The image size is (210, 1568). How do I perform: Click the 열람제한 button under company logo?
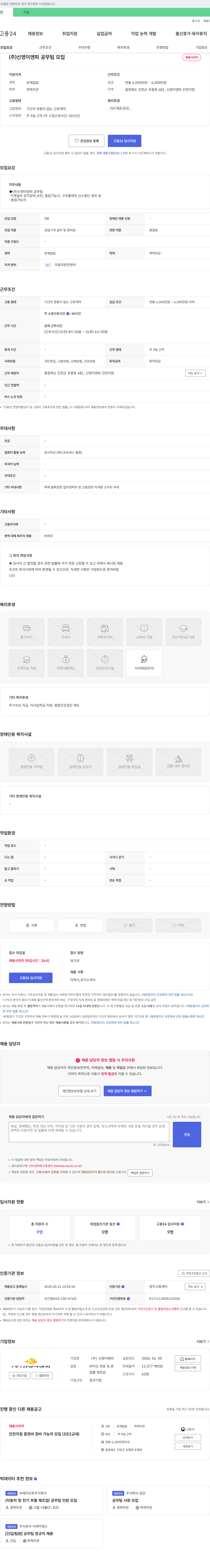[43, 1376]
